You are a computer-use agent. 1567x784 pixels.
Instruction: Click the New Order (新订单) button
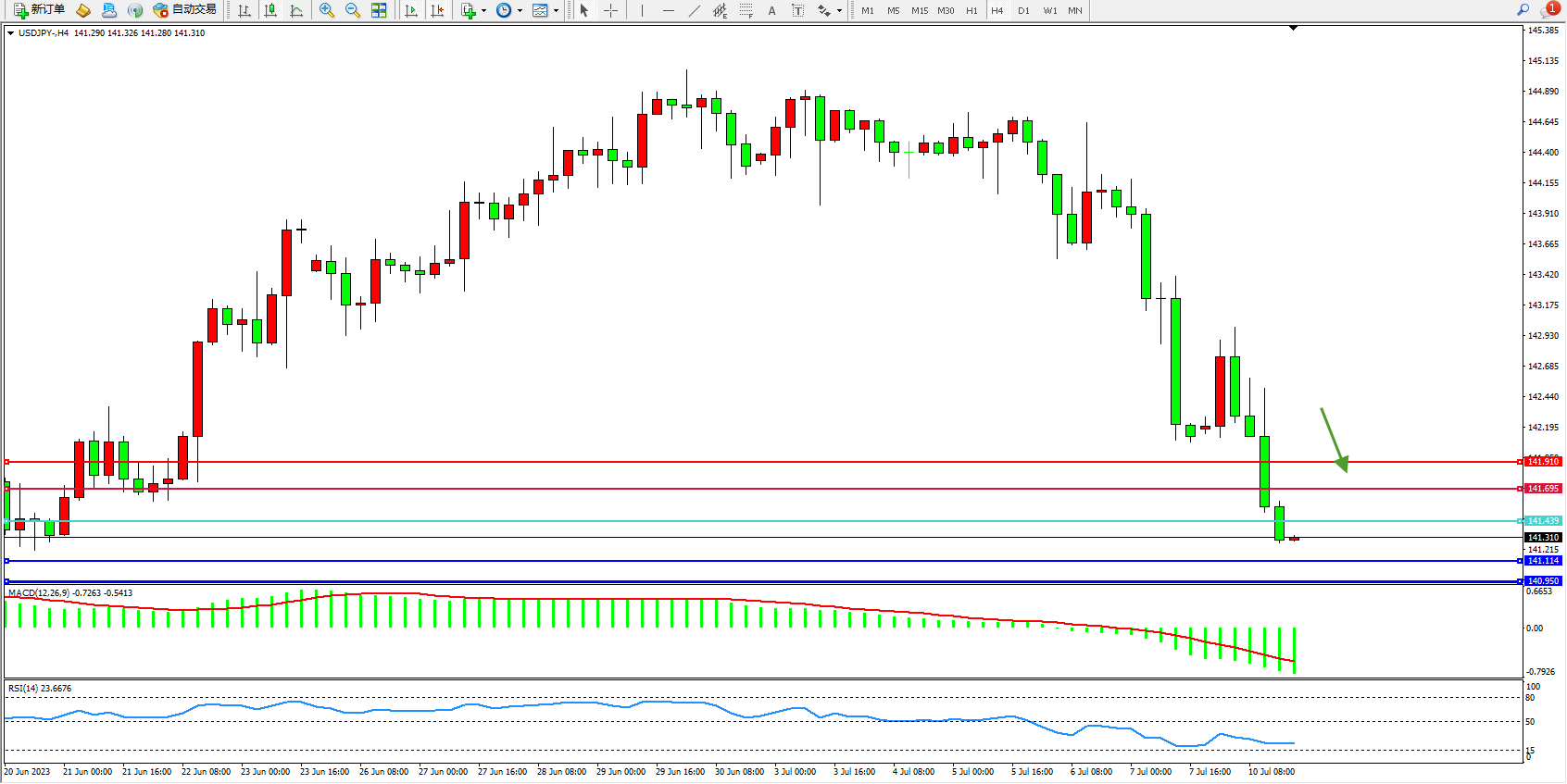tap(39, 10)
